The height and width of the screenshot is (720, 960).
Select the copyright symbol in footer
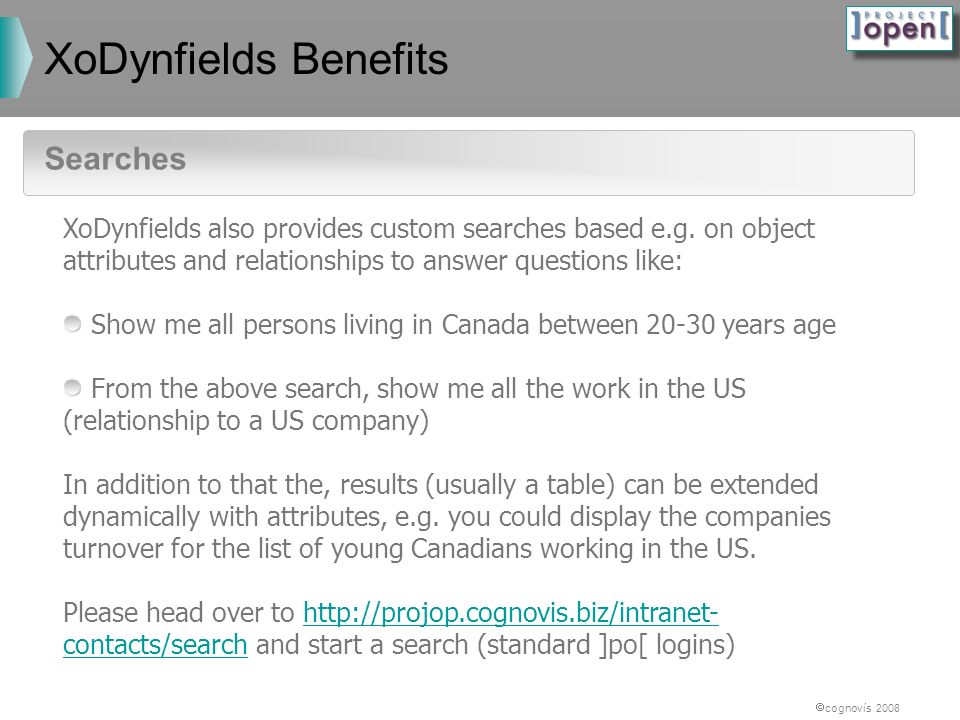point(819,707)
